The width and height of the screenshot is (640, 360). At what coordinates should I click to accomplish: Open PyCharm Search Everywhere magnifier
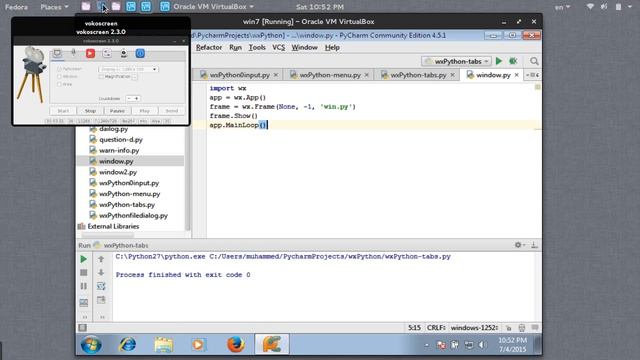(534, 61)
